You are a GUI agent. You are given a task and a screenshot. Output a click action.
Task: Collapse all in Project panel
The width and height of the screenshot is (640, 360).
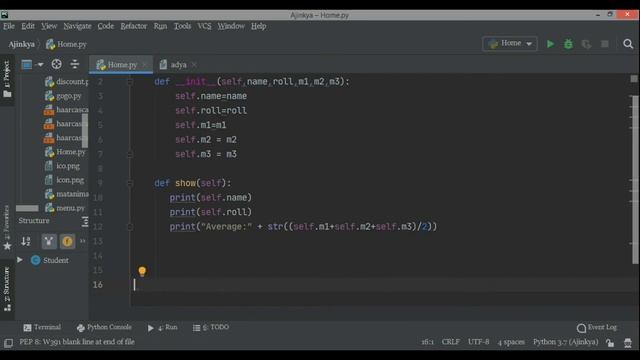pyautogui.click(x=75, y=64)
